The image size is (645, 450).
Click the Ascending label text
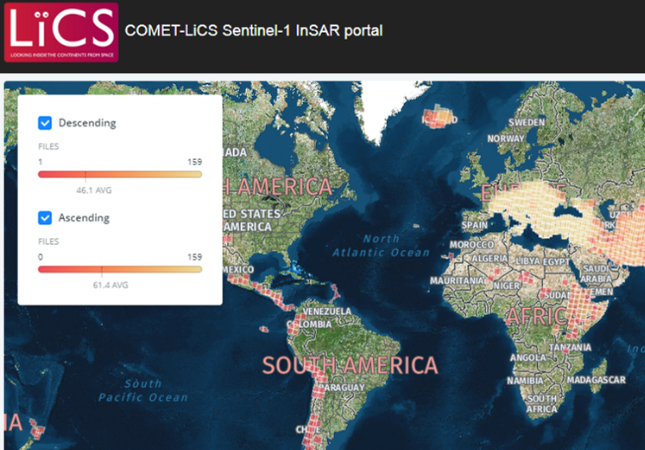point(84,217)
